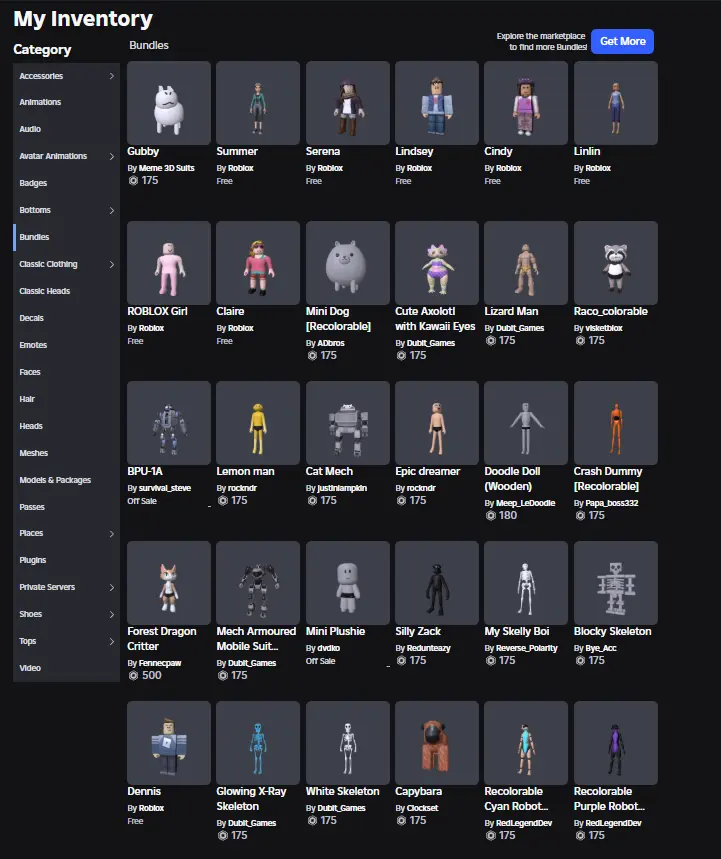Select the Serena bundle image

tap(348, 103)
